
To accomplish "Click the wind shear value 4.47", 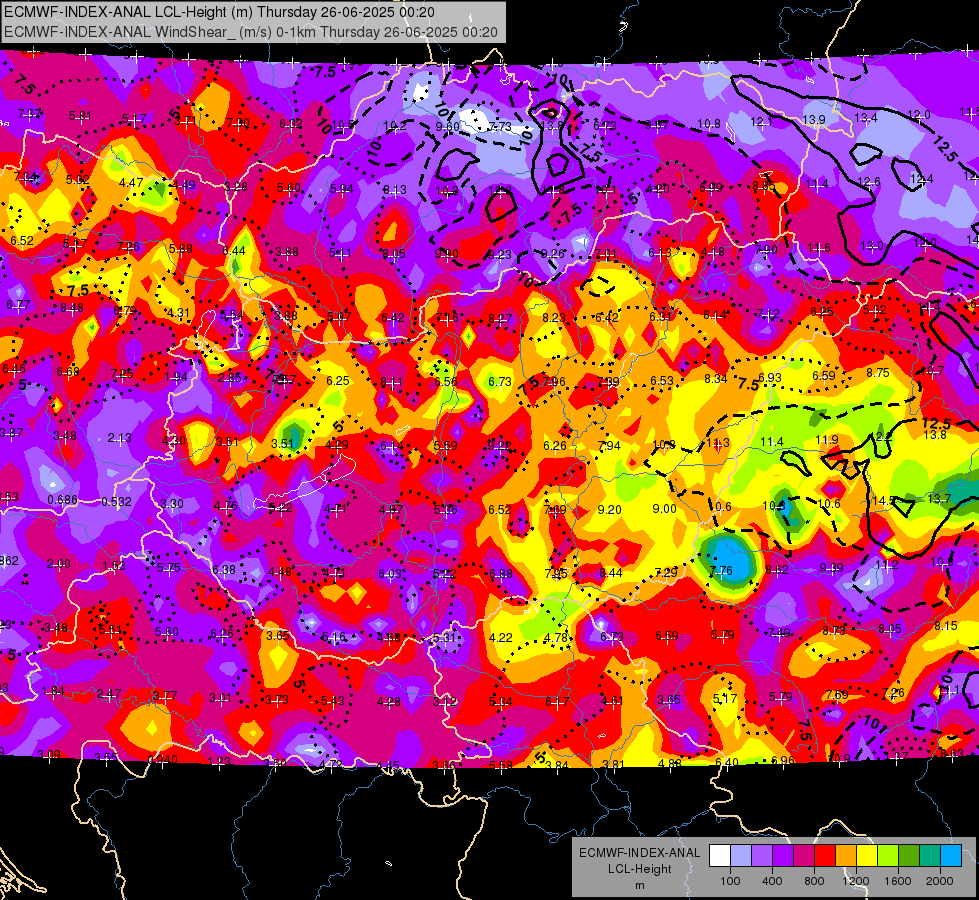I will click(131, 183).
